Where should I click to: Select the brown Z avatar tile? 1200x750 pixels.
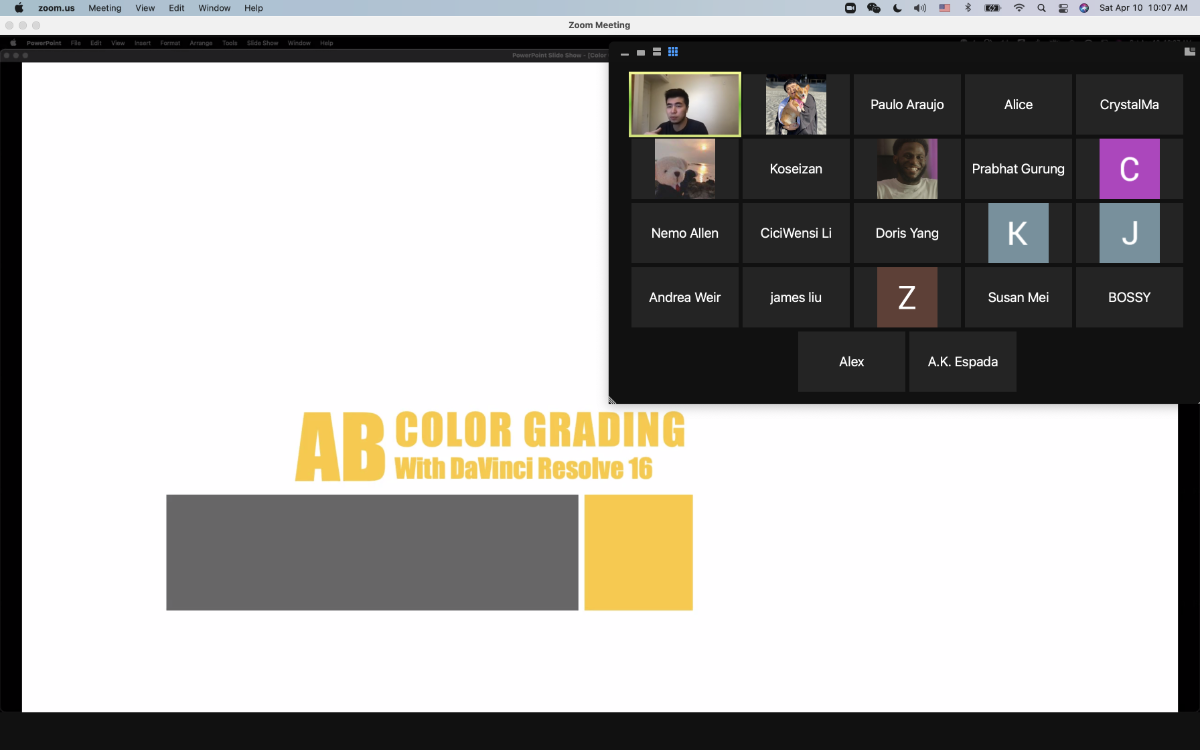907,297
